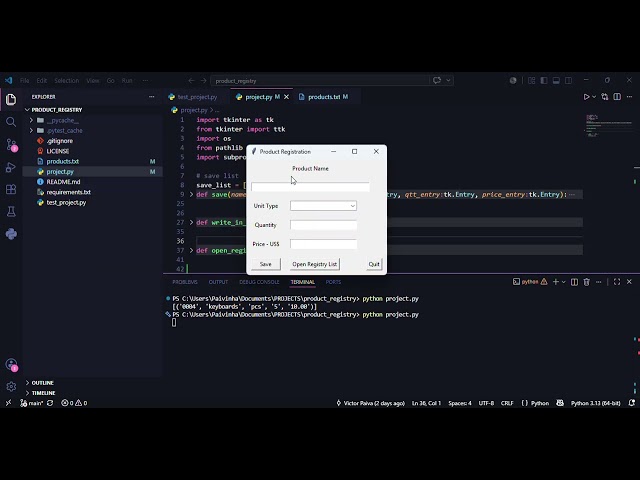640x480 pixels.
Task: Close the terminal panel
Action: point(629,282)
